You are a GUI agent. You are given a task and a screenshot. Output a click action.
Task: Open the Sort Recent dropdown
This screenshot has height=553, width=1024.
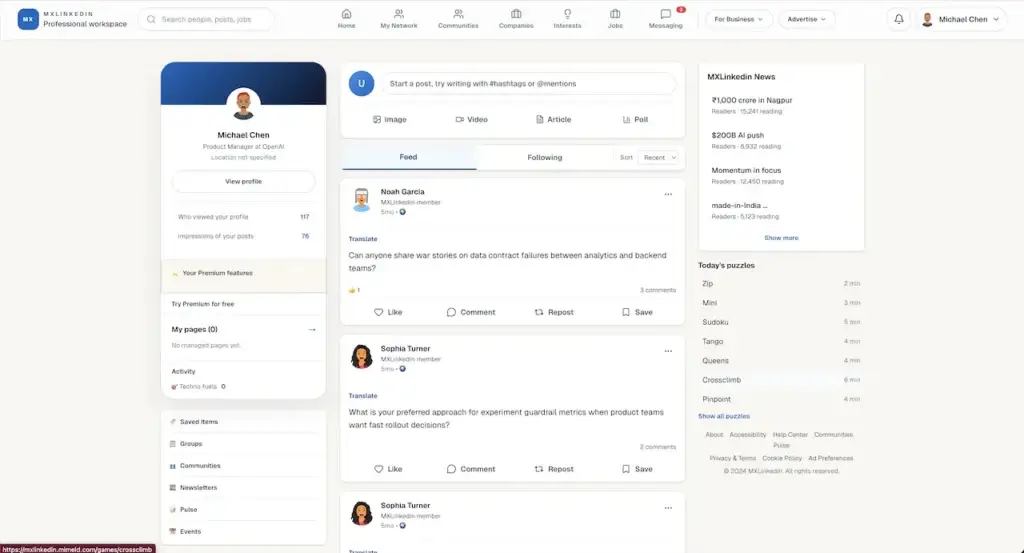click(x=660, y=157)
